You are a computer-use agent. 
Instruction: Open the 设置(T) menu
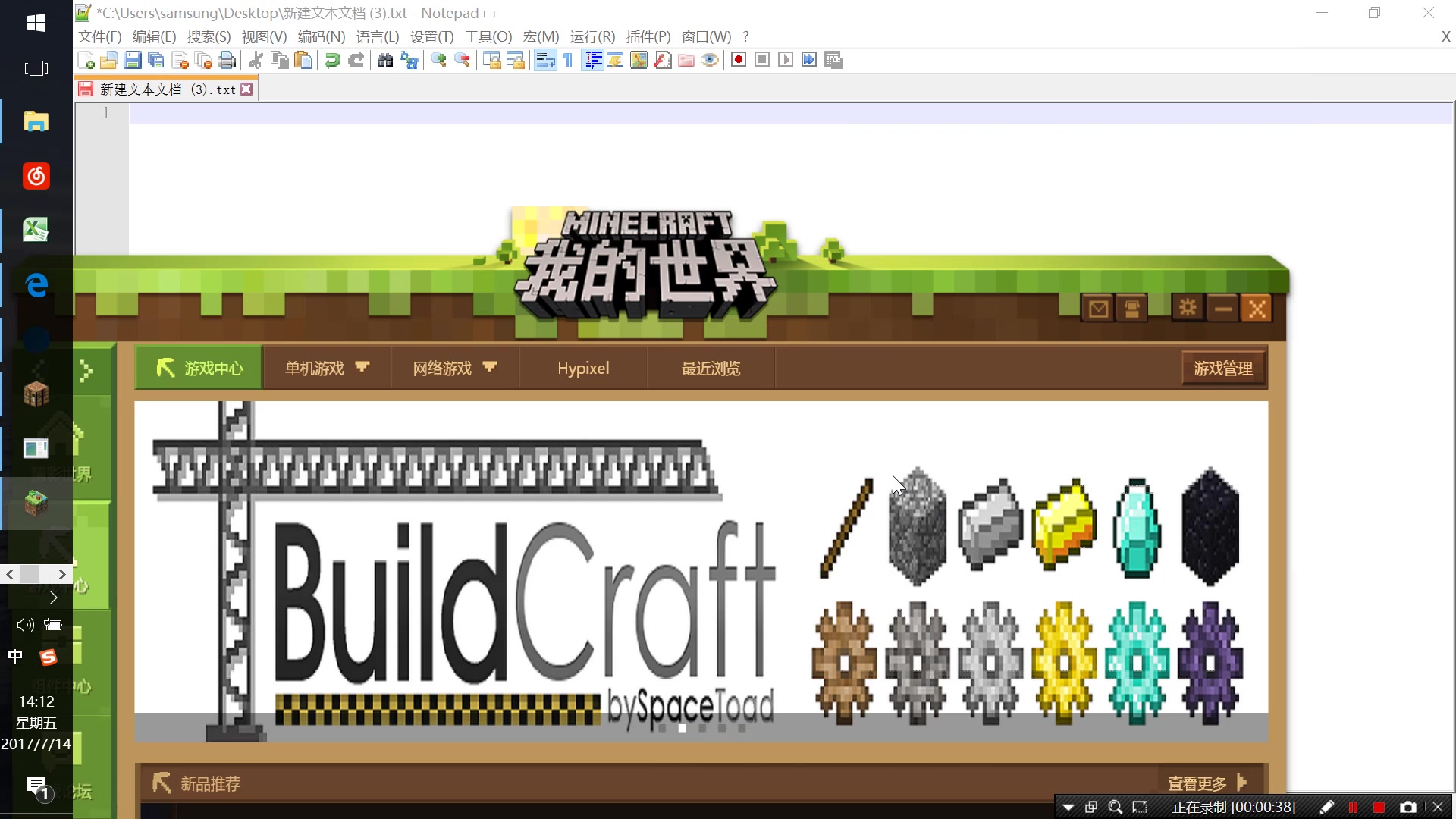pyautogui.click(x=431, y=36)
